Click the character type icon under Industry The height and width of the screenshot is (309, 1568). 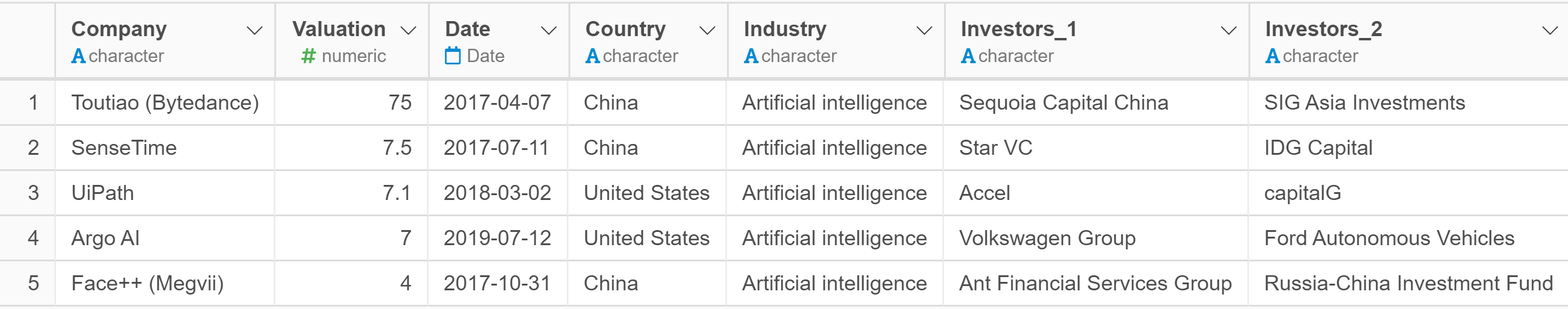tap(751, 56)
